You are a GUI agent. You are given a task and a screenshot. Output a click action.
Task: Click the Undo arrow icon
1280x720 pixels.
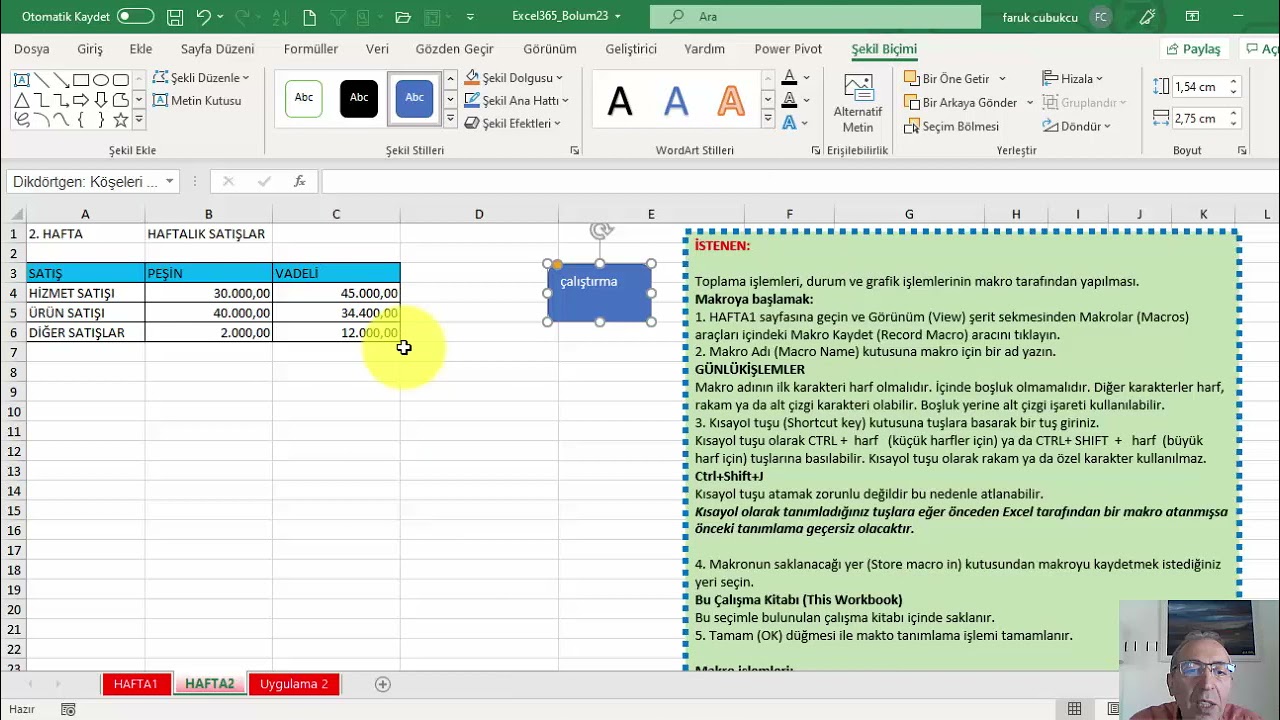pos(204,17)
